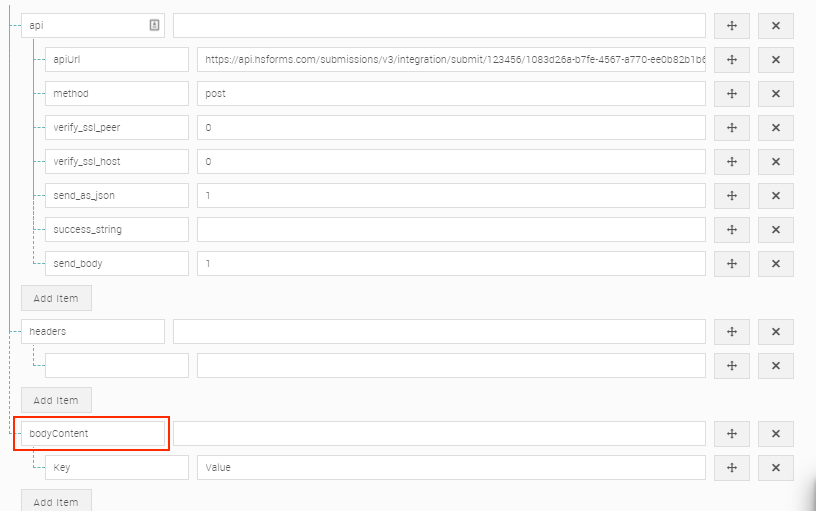Viewport: 816px width, 511px height.
Task: Click the apiUrl value field with hsforms URL
Action: coord(451,60)
